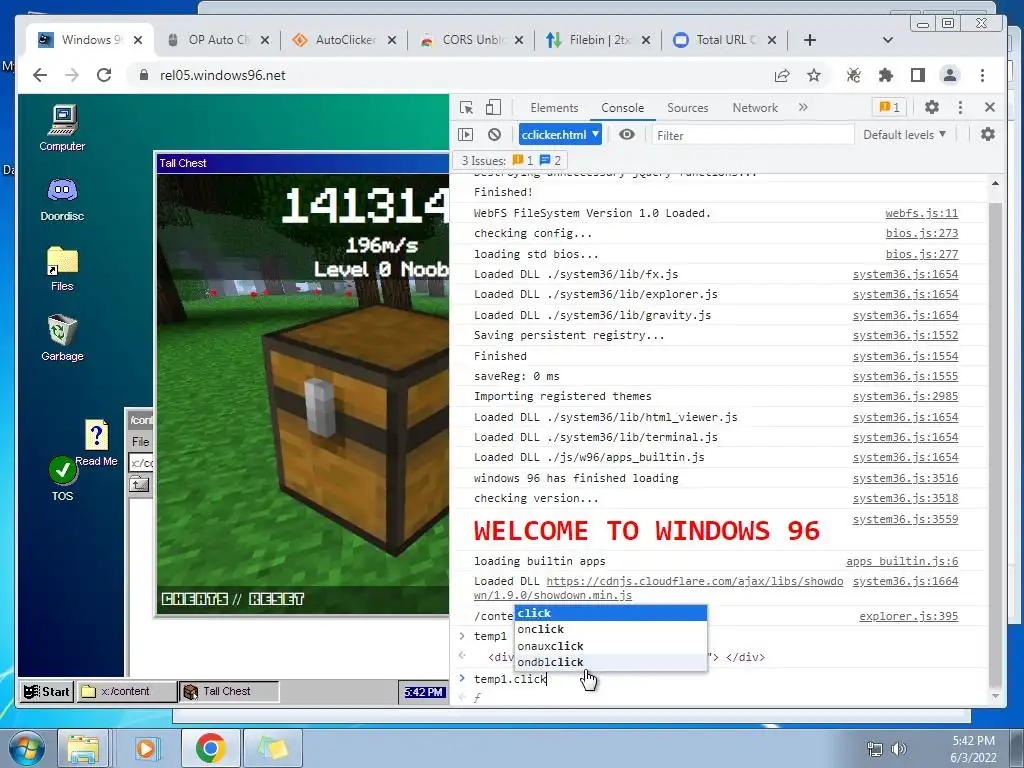This screenshot has width=1024, height=768.
Task: Select the DevTools inspect element icon
Action: (466, 108)
